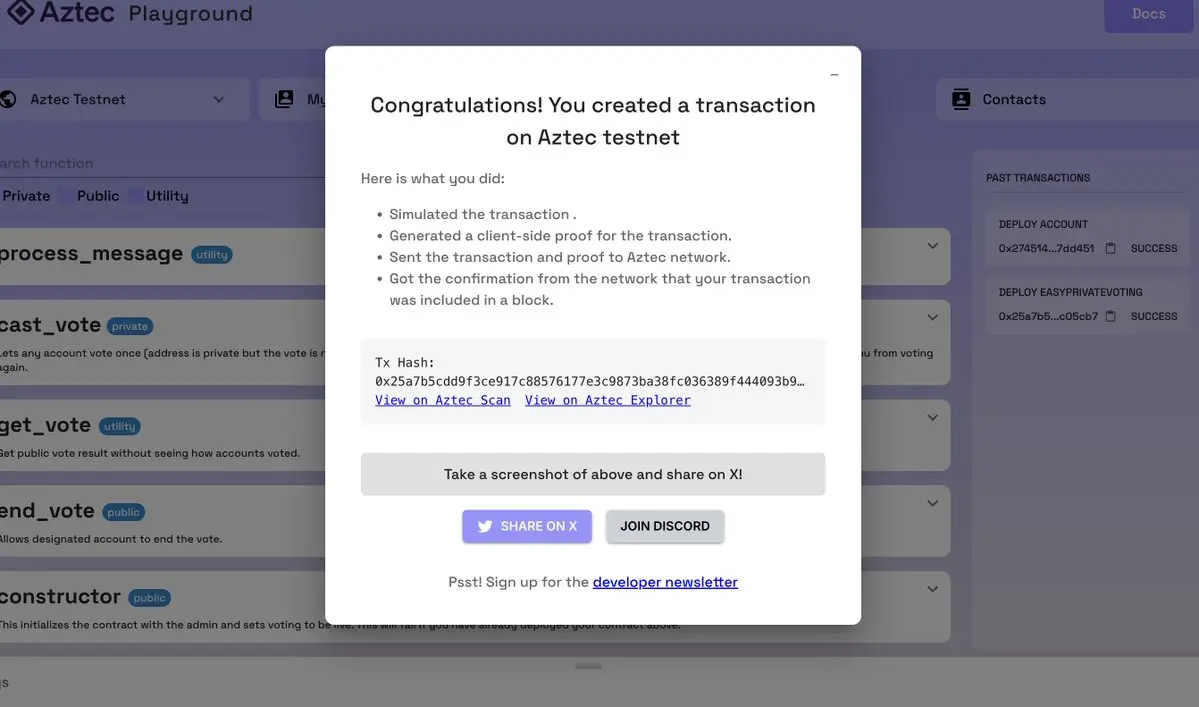Expand the cast_vote function row chevron
1199x707 pixels.
click(932, 317)
